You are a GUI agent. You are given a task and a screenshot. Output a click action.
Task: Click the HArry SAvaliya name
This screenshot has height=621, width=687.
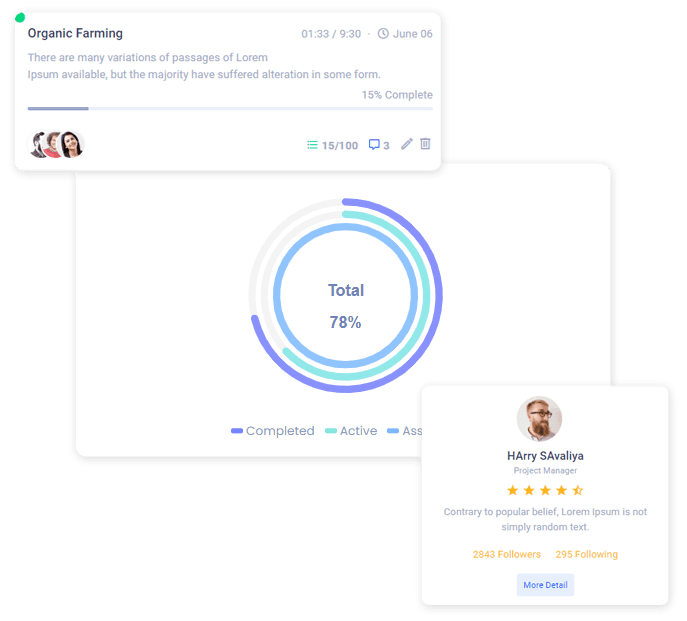coord(545,456)
